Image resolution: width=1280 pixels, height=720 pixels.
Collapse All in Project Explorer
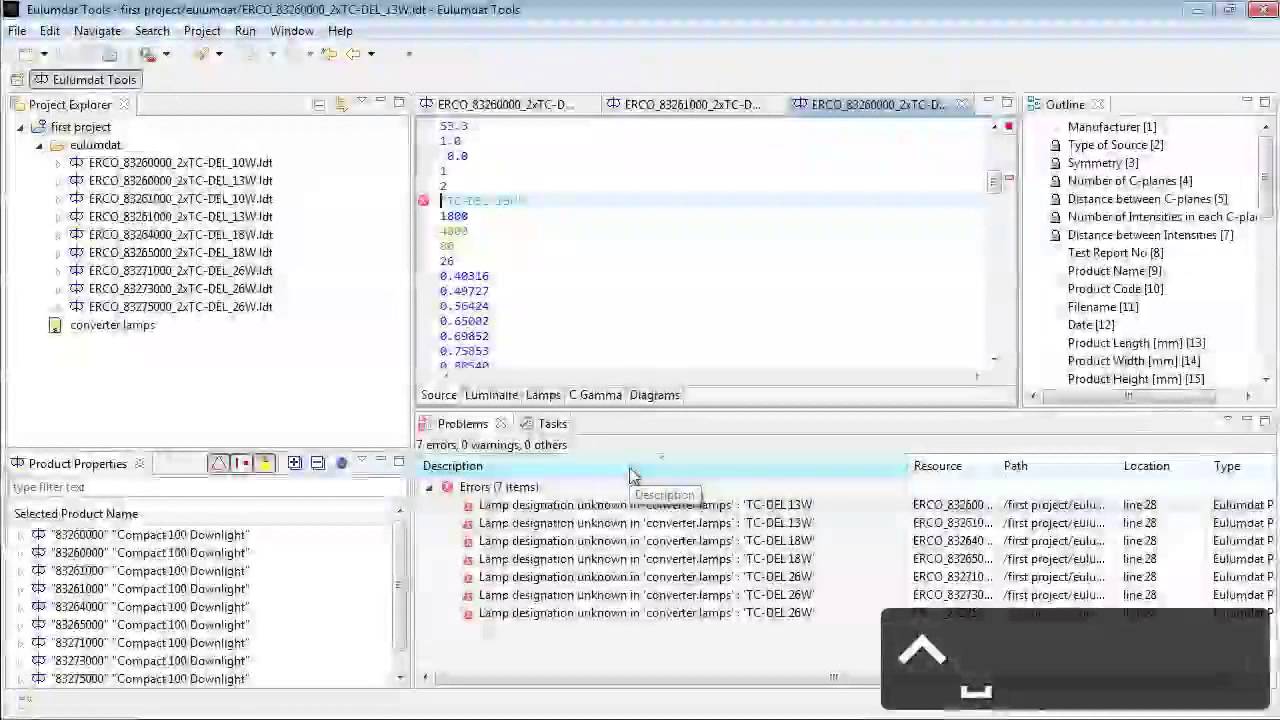(x=319, y=104)
